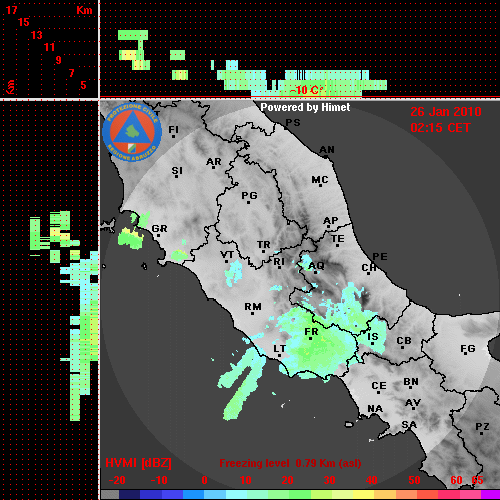Click the '7' altitude label
This screenshot has height=500, width=500.
[71, 73]
